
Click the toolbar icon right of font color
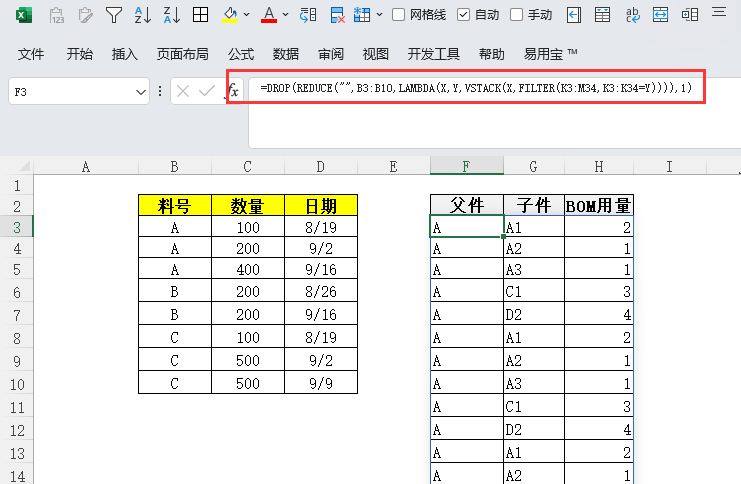308,15
